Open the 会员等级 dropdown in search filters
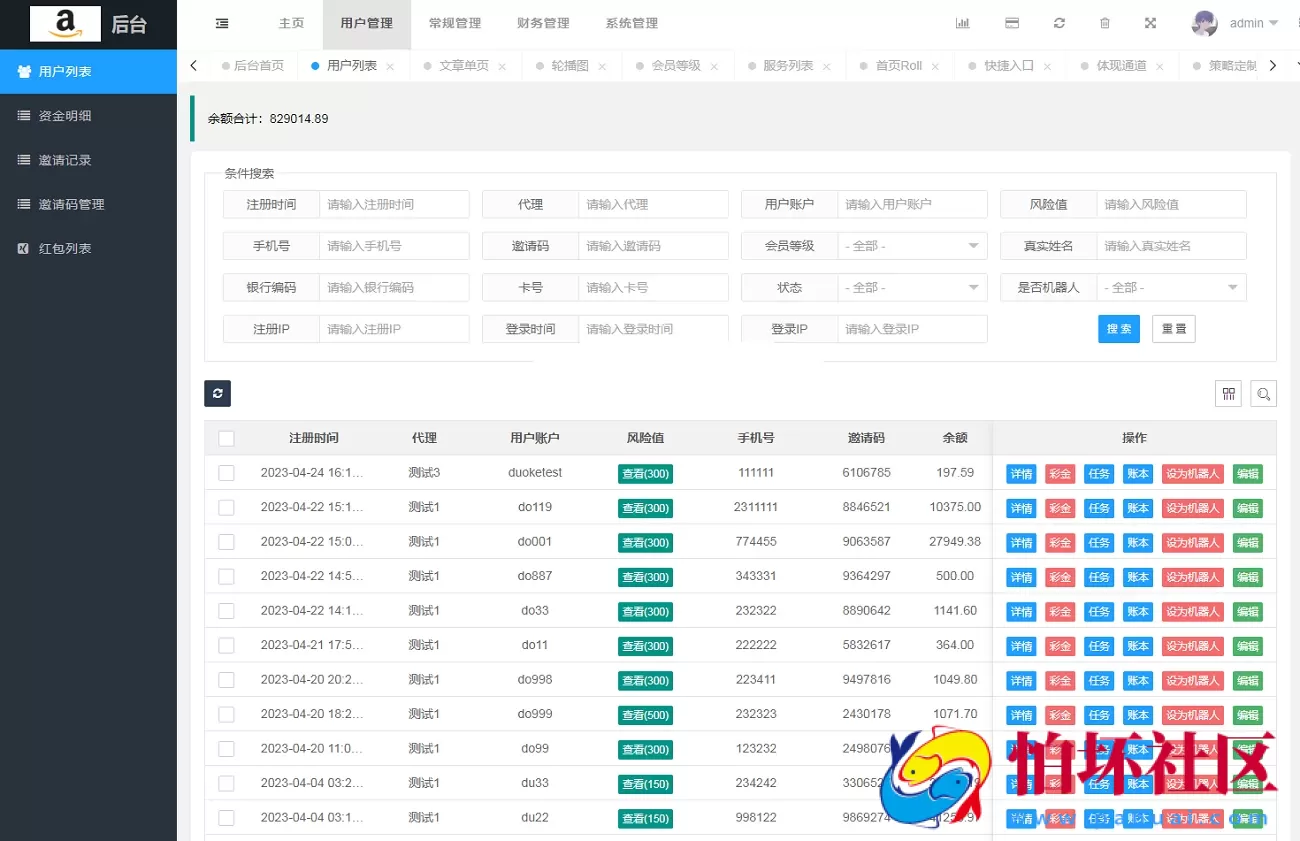This screenshot has height=841, width=1300. tap(912, 245)
